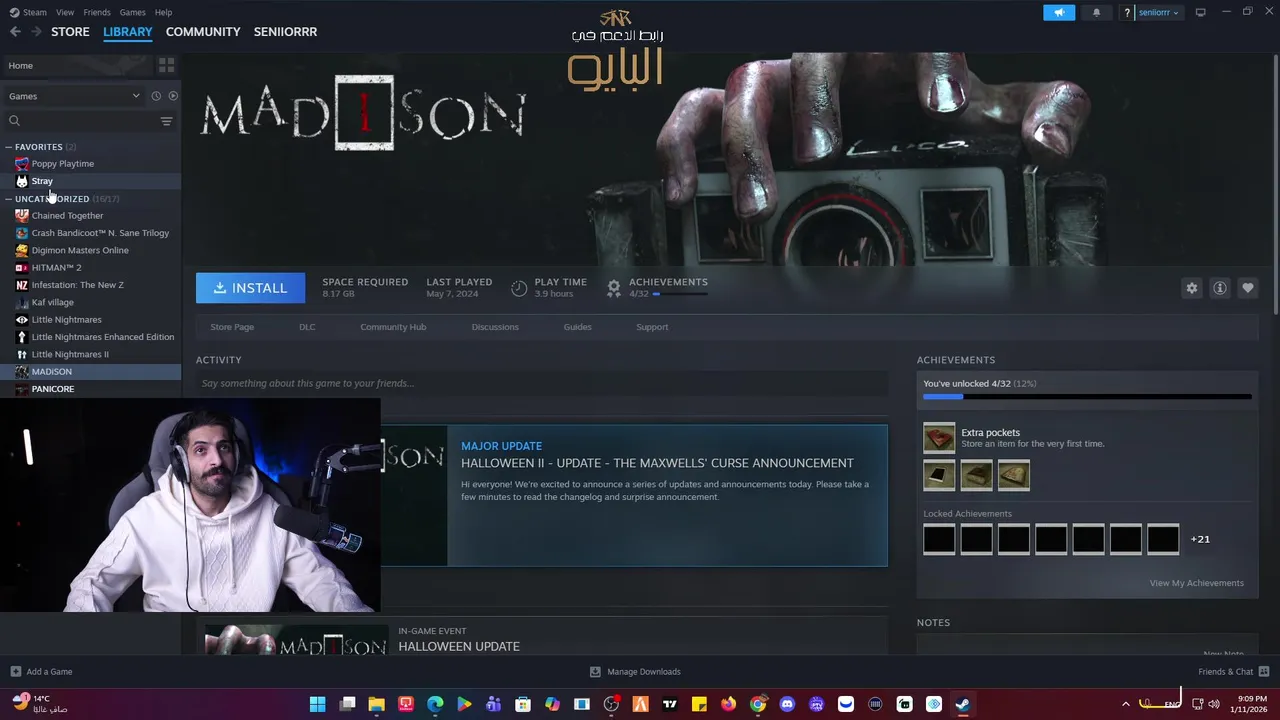Viewport: 1280px width, 720px height.
Task: Open File Explorer from the taskbar
Action: (x=376, y=704)
